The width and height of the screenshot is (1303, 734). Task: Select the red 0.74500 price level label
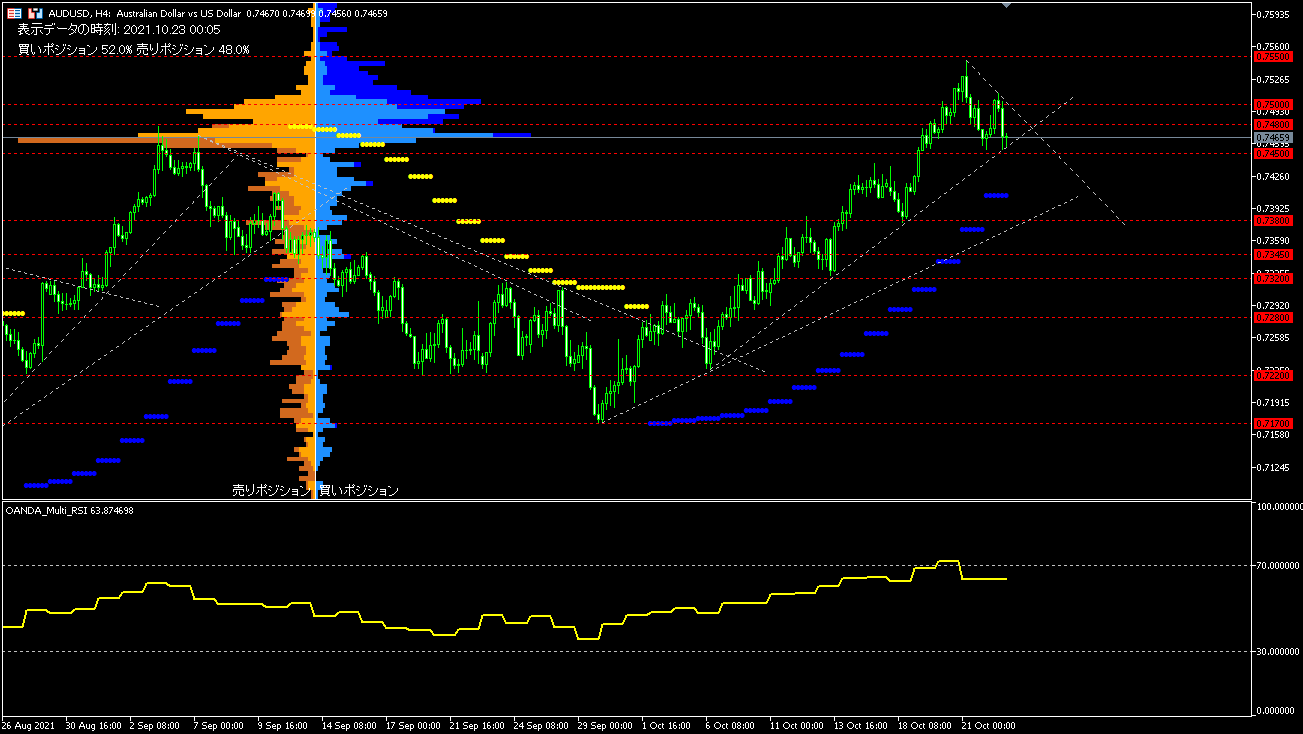point(1272,154)
